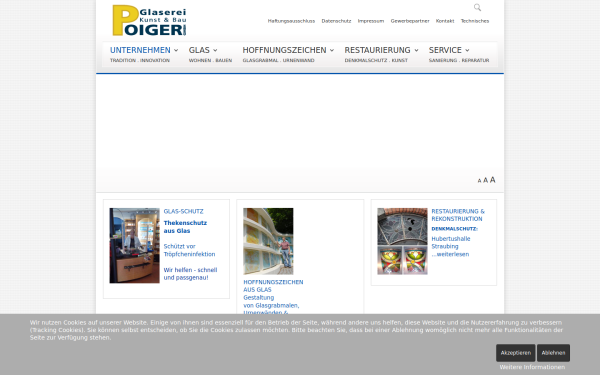Click WOHNEN . BAUEN subtitle

point(210,60)
